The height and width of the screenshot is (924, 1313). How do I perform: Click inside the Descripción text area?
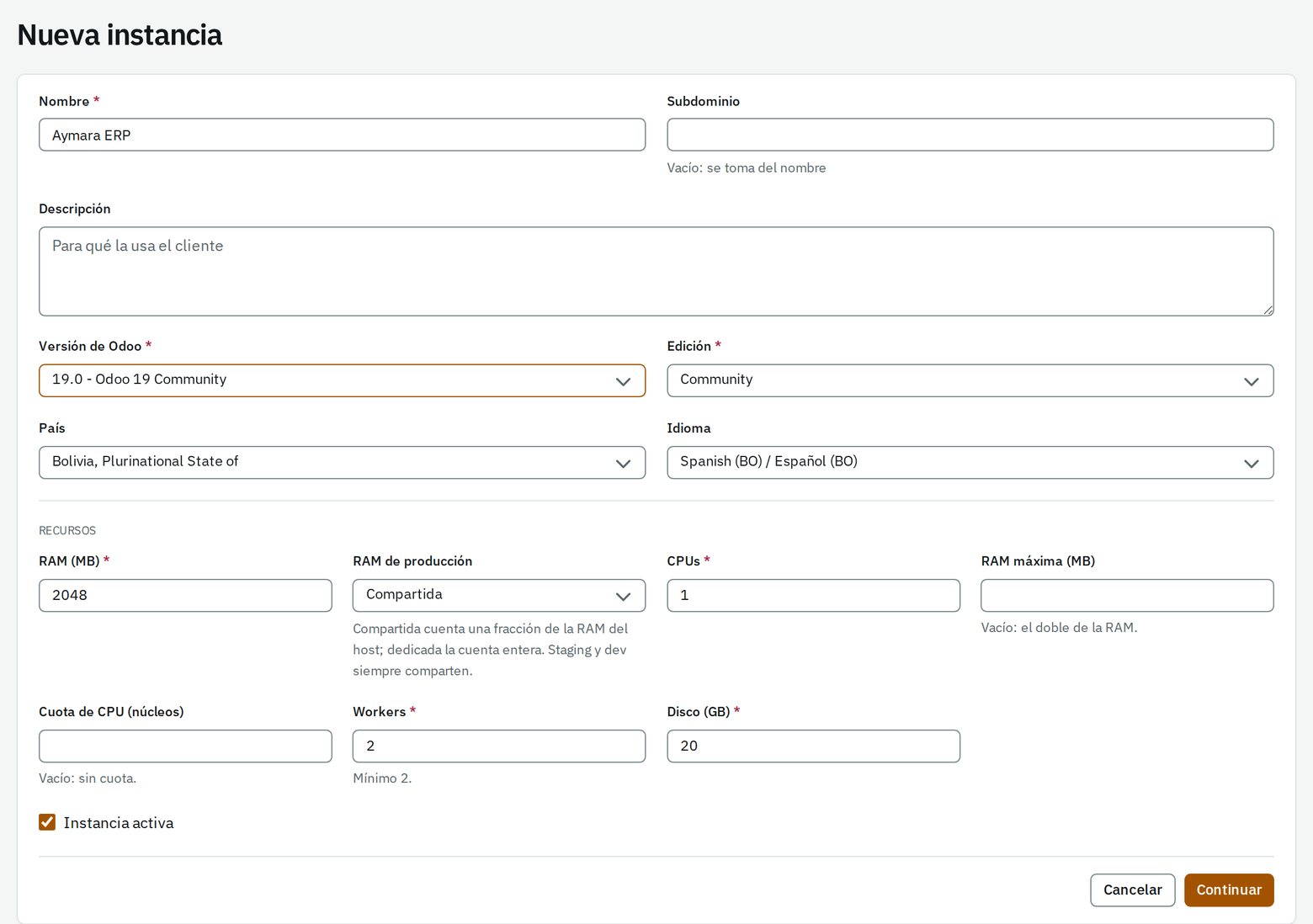click(x=656, y=271)
